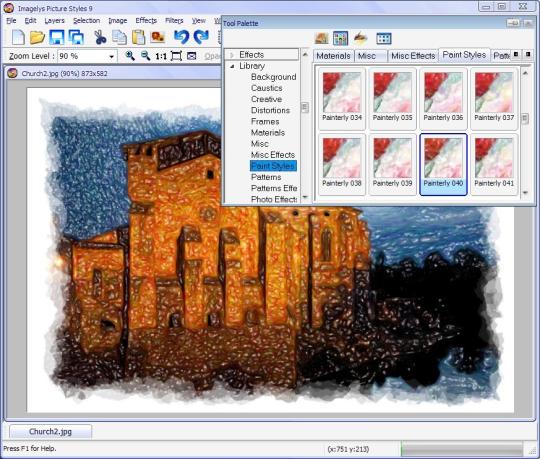Zoom in with the magnifier plus icon
This screenshot has height=459, width=540.
(130, 55)
